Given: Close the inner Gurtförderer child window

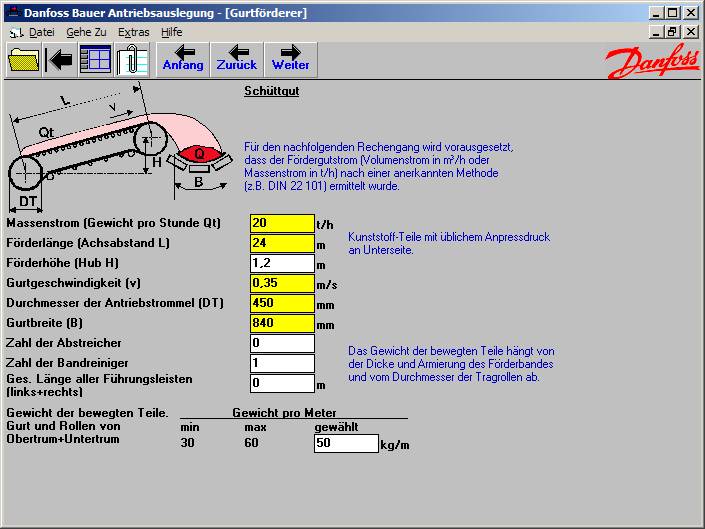Looking at the screenshot, I should (691, 32).
